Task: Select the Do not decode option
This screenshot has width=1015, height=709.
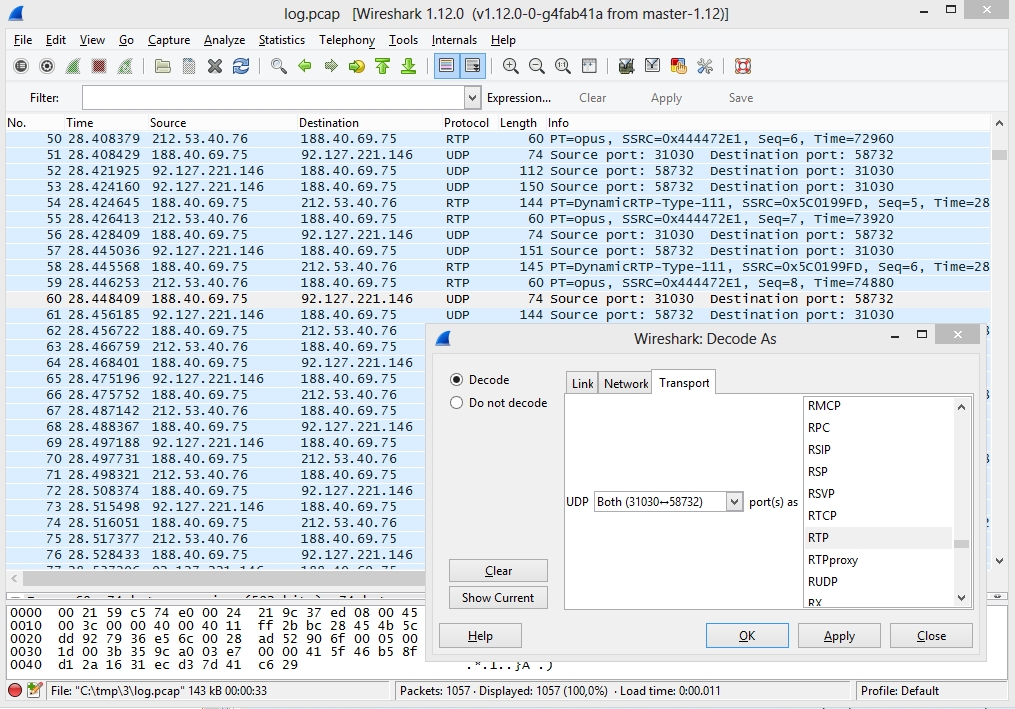Action: coord(457,403)
